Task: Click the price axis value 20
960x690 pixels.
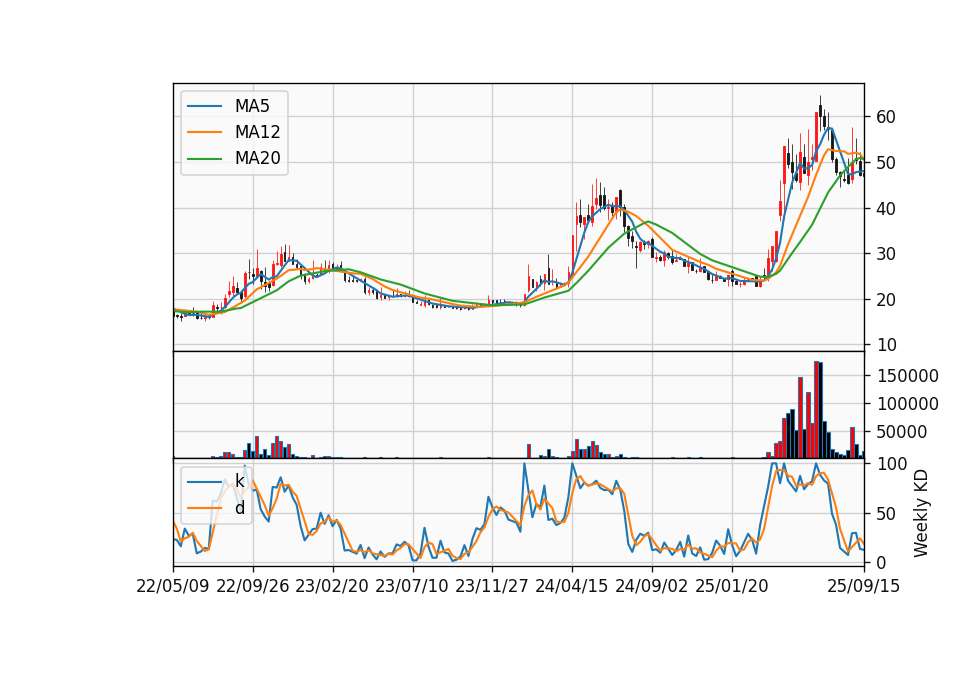Action: tap(885, 300)
